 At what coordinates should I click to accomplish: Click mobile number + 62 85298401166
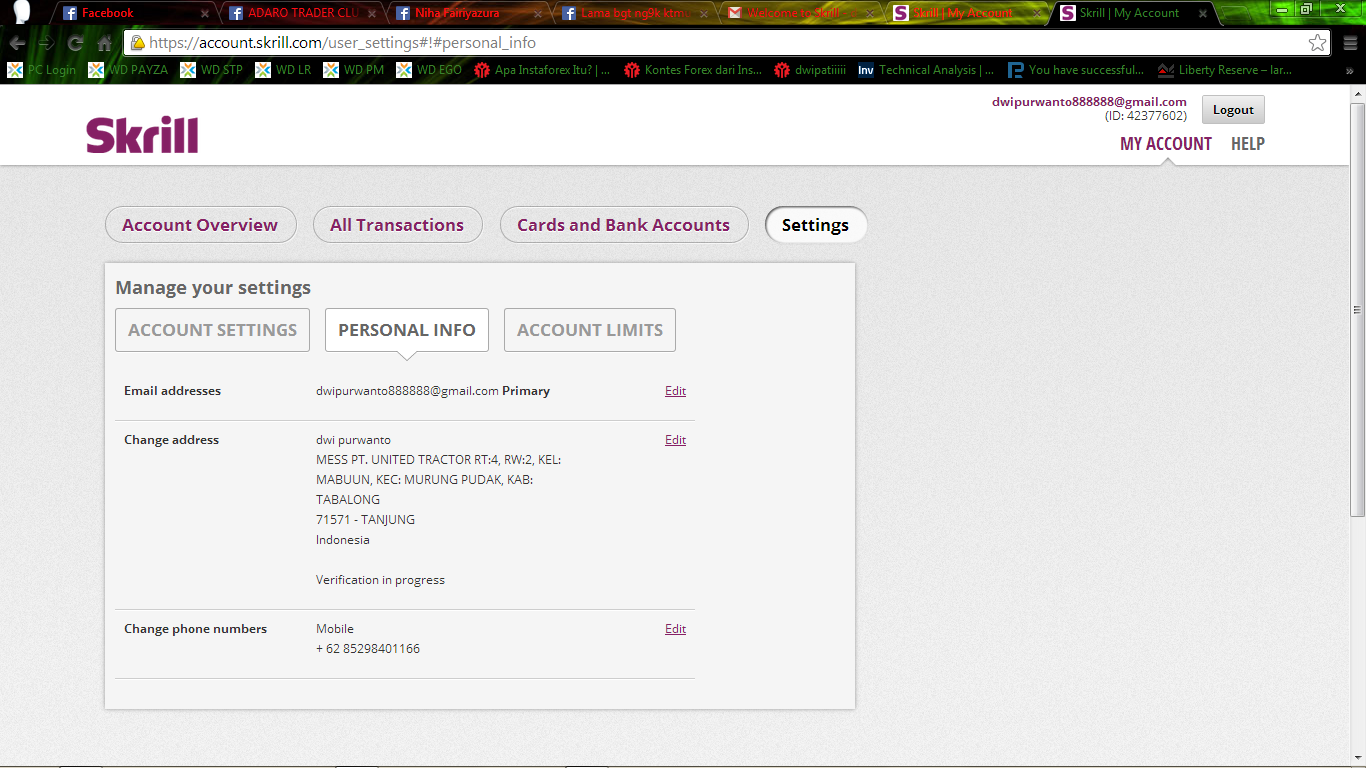pyautogui.click(x=368, y=649)
